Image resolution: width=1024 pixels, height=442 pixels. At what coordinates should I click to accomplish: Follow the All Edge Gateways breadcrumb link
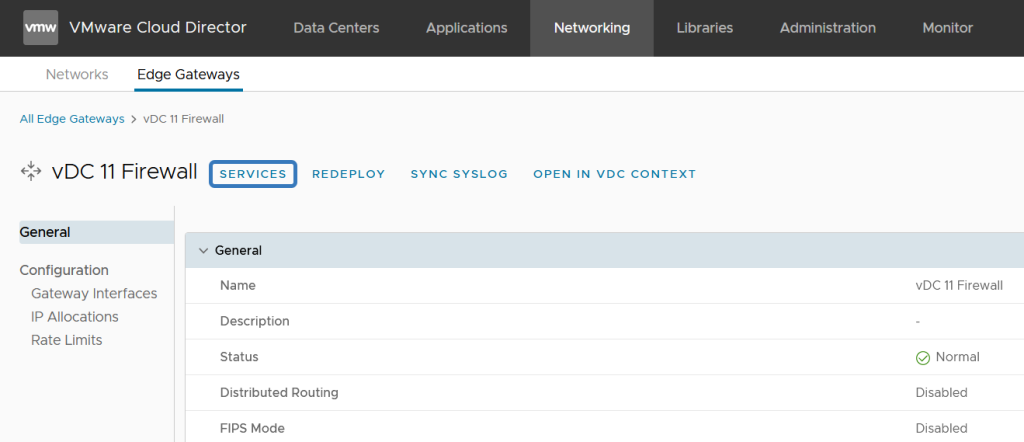pos(72,119)
